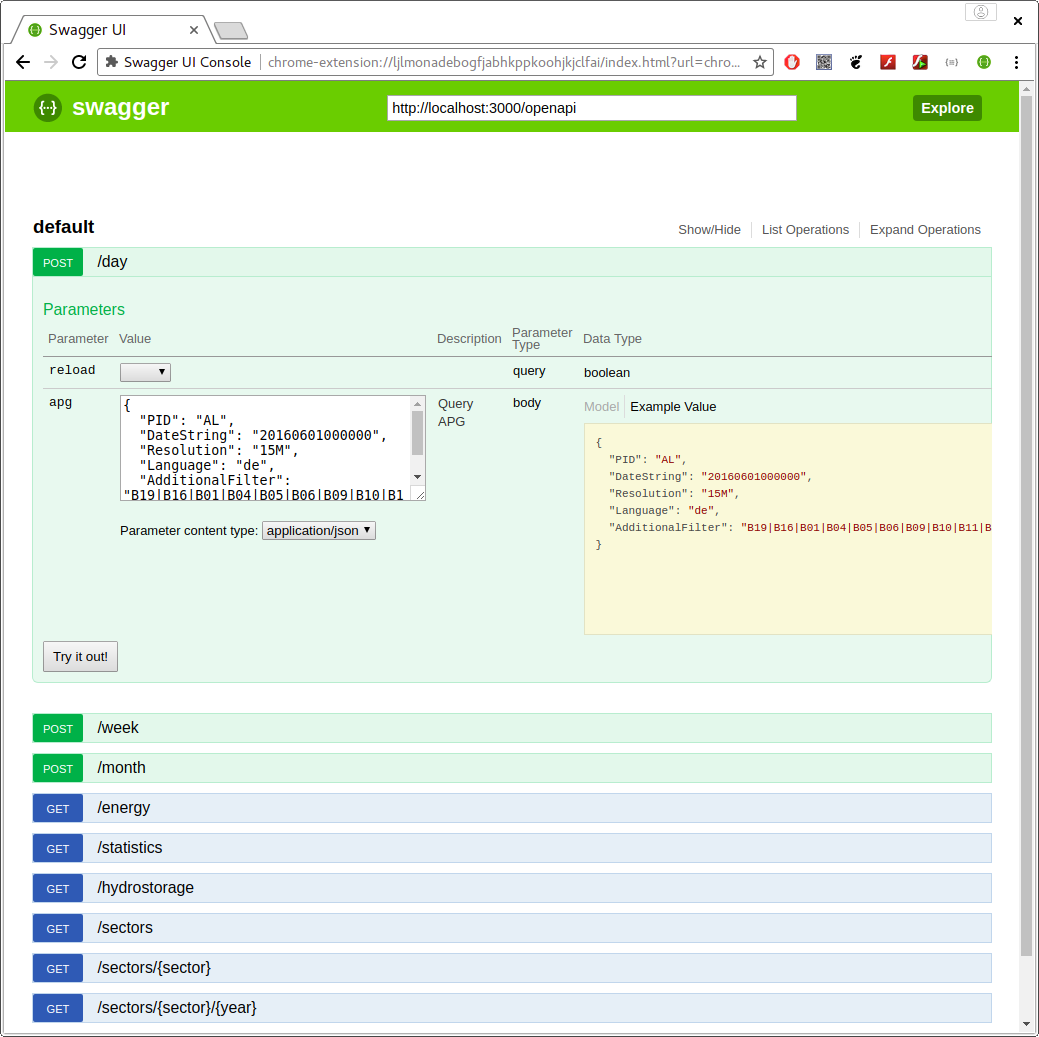This screenshot has width=1039, height=1037.
Task: Click the List Operations link
Action: (x=805, y=230)
